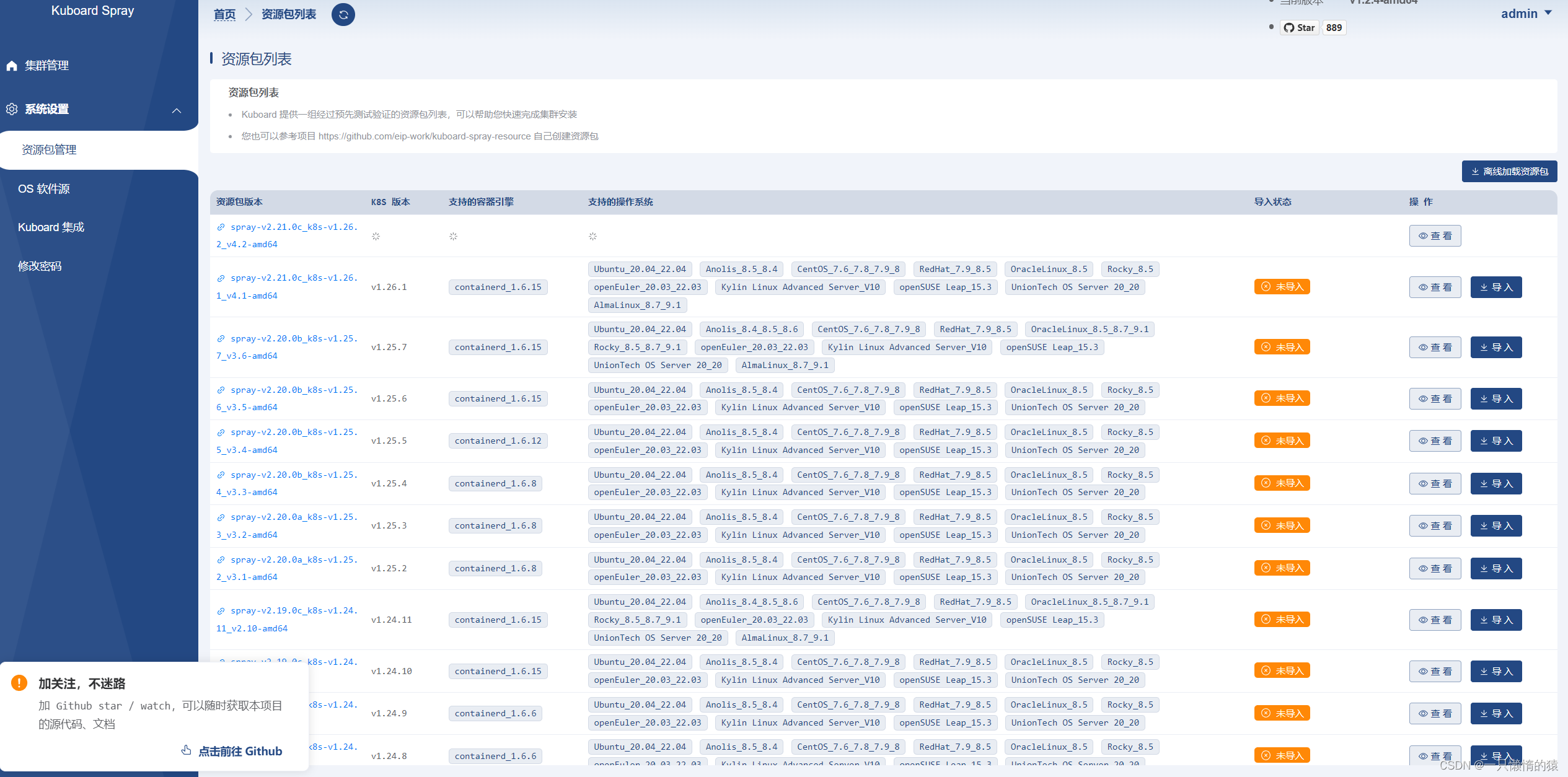
Task: Click the orange warning icon in notification
Action: (x=19, y=683)
